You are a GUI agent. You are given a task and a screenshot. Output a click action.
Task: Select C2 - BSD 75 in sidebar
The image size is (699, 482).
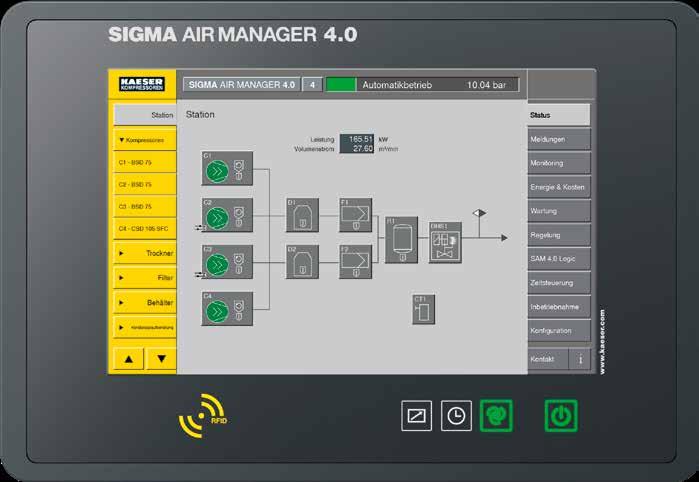coord(145,184)
